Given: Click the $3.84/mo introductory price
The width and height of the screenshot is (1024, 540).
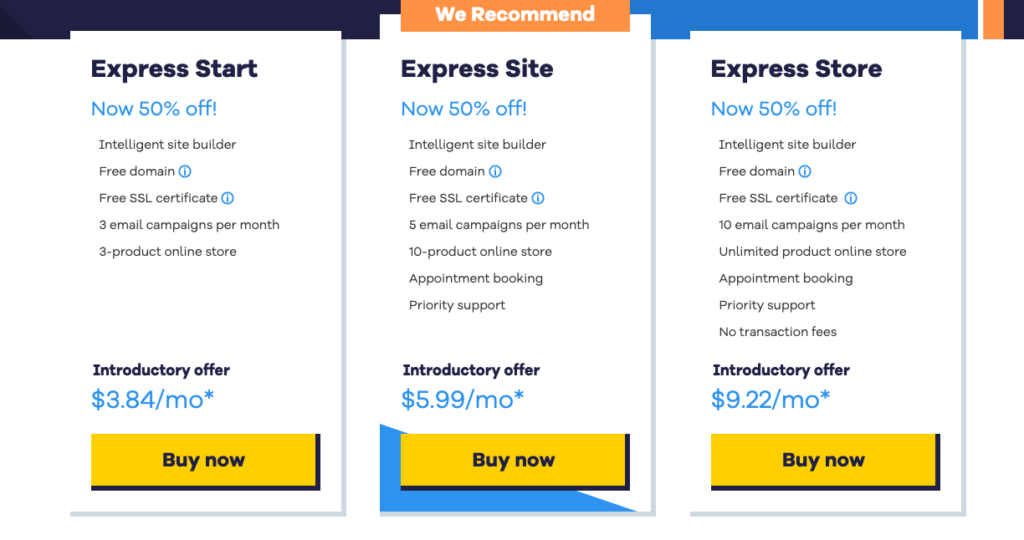Looking at the screenshot, I should tap(153, 400).
